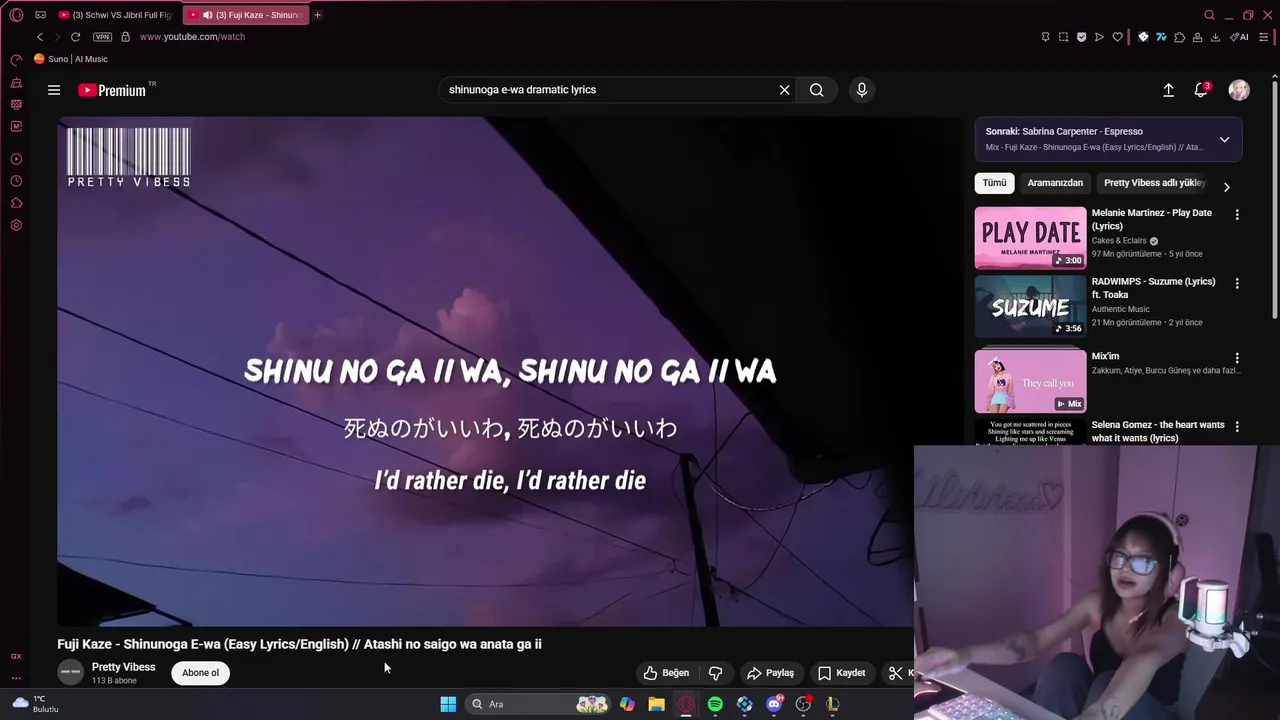Open a new tab with plus button
1280x720 pixels.
[317, 15]
